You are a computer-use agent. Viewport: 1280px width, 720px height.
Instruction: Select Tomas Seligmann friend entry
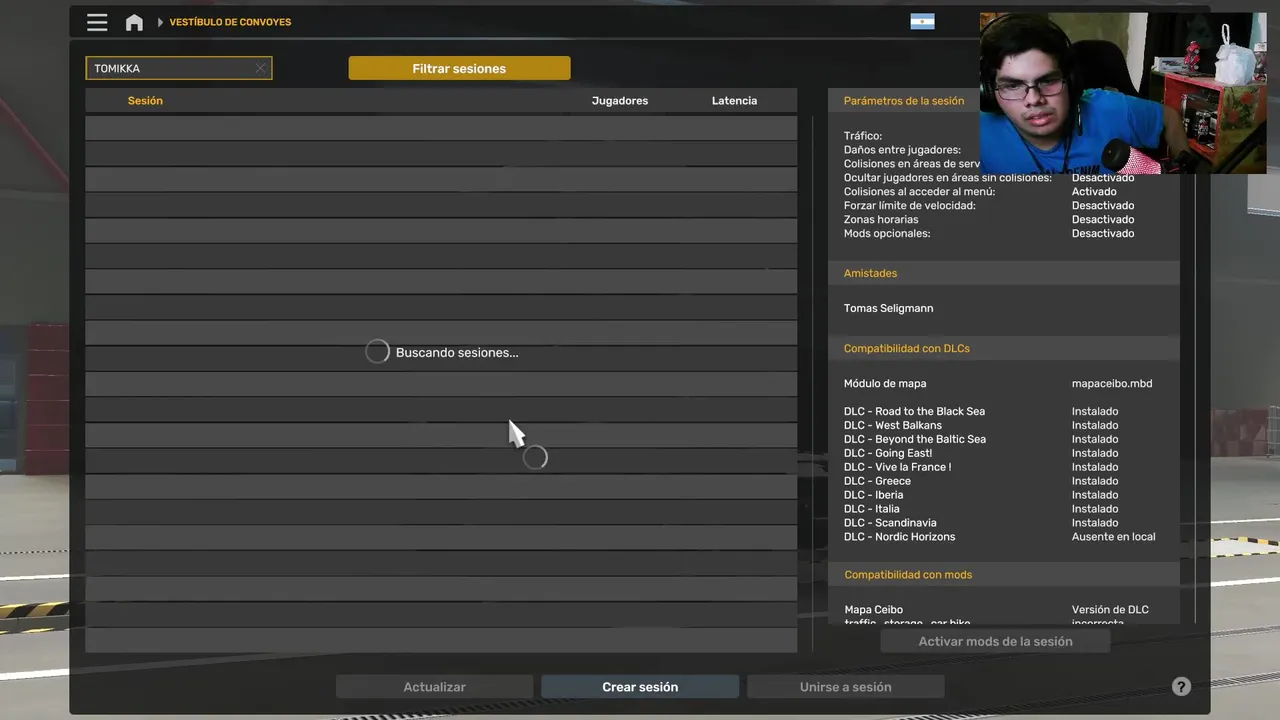pyautogui.click(x=888, y=308)
